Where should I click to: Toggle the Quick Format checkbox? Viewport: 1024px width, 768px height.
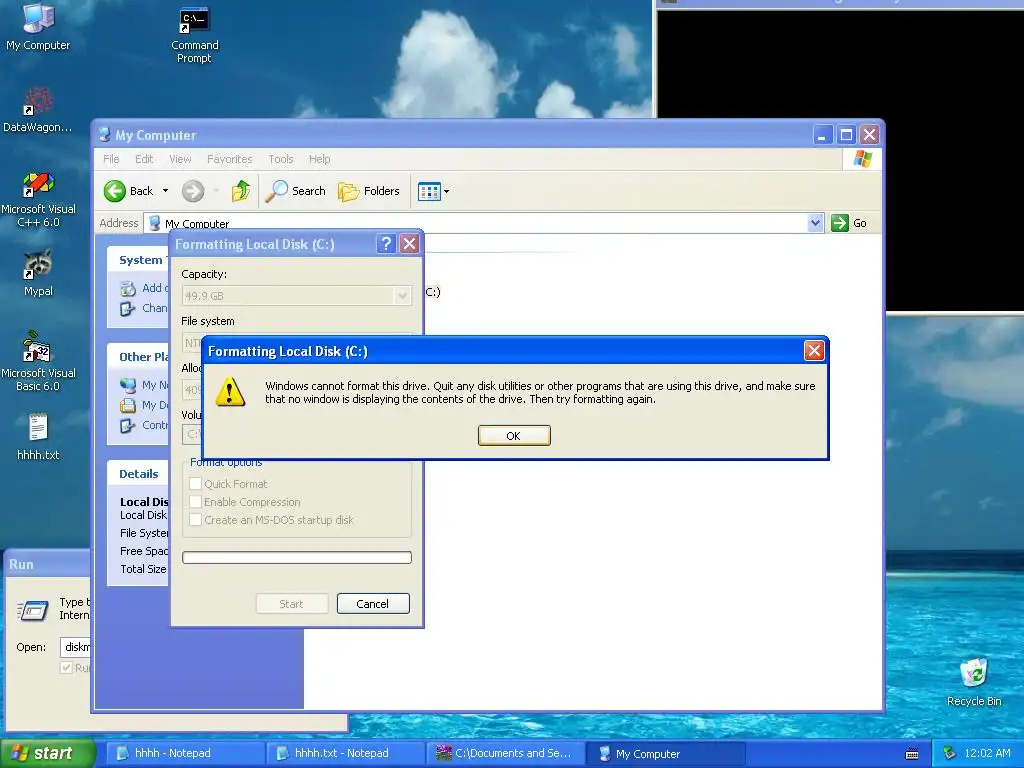tap(195, 484)
